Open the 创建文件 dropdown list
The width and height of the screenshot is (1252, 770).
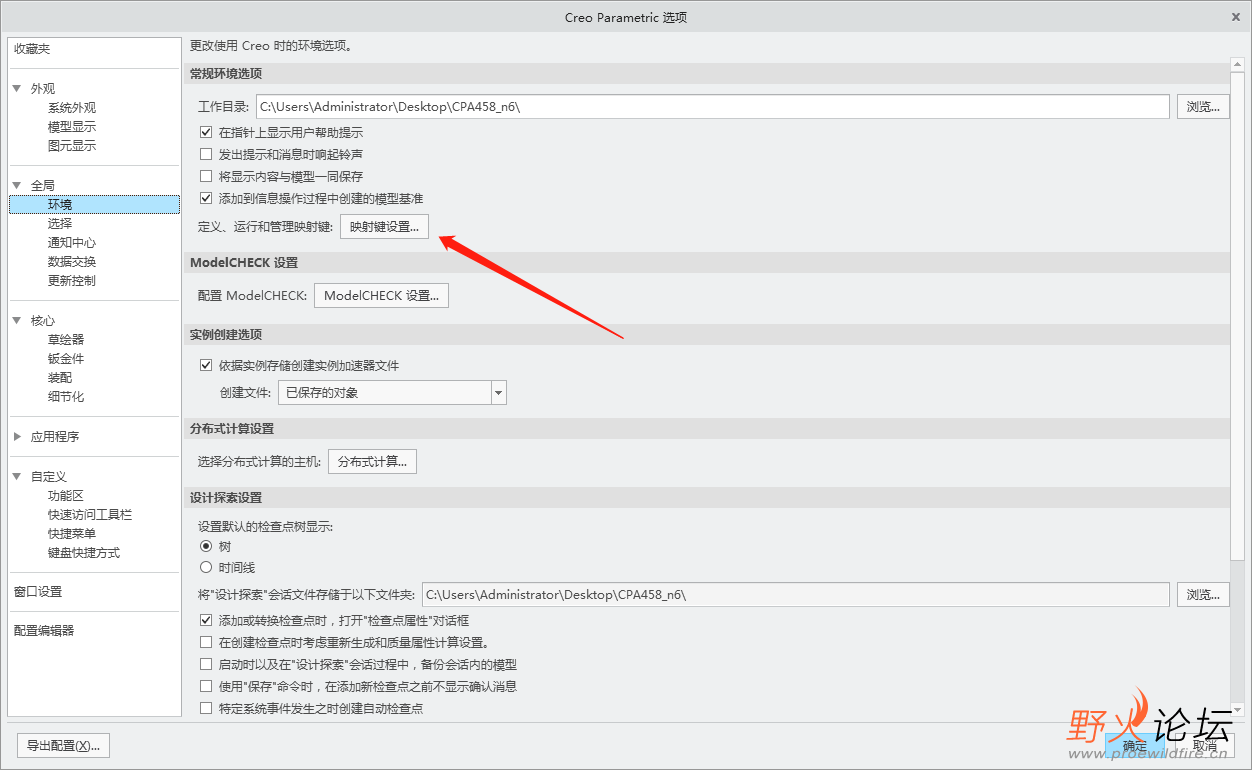tap(499, 393)
